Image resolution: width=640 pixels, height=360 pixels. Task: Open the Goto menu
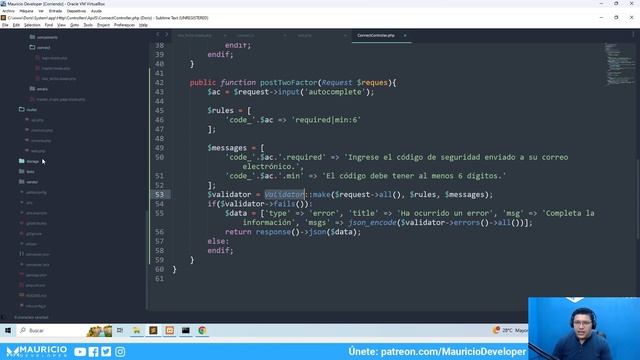click(x=74, y=25)
